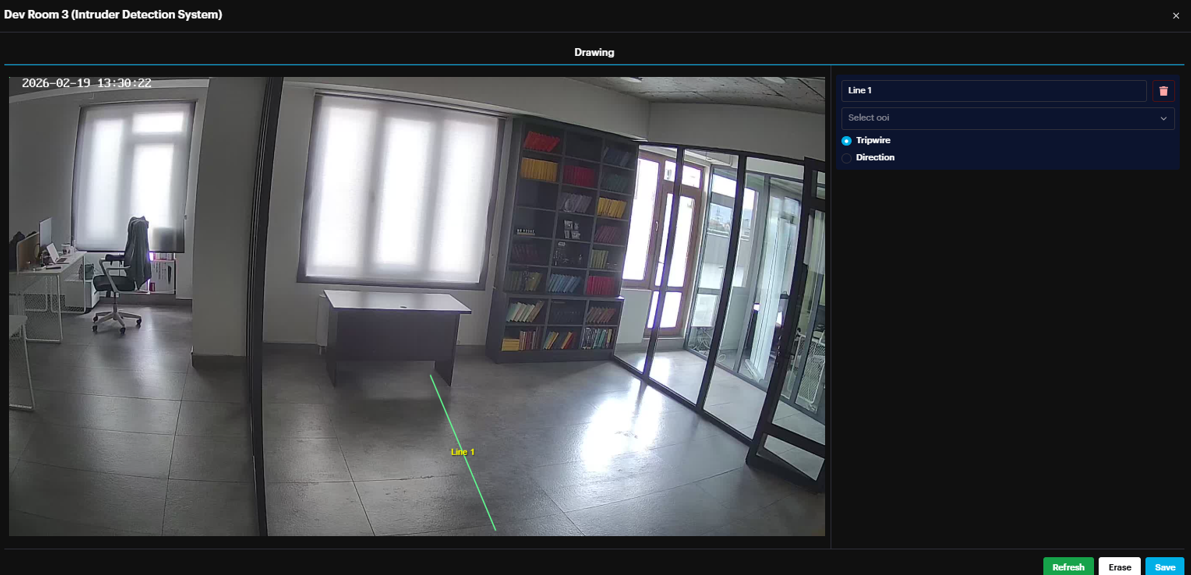The image size is (1191, 575).
Task: Click the yellow Line 1 label on feed
Action: tap(463, 452)
